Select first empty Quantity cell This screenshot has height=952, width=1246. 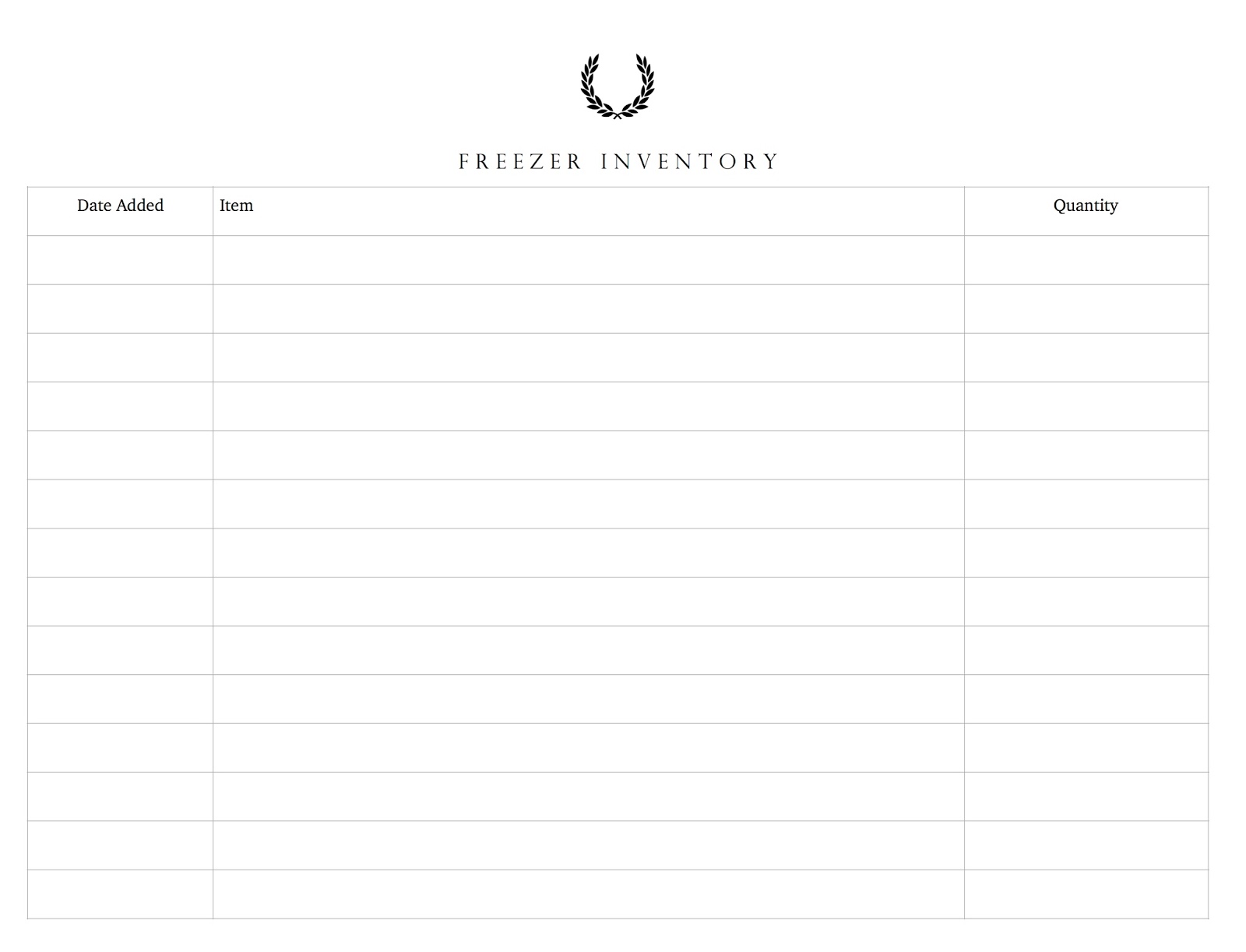(1086, 260)
